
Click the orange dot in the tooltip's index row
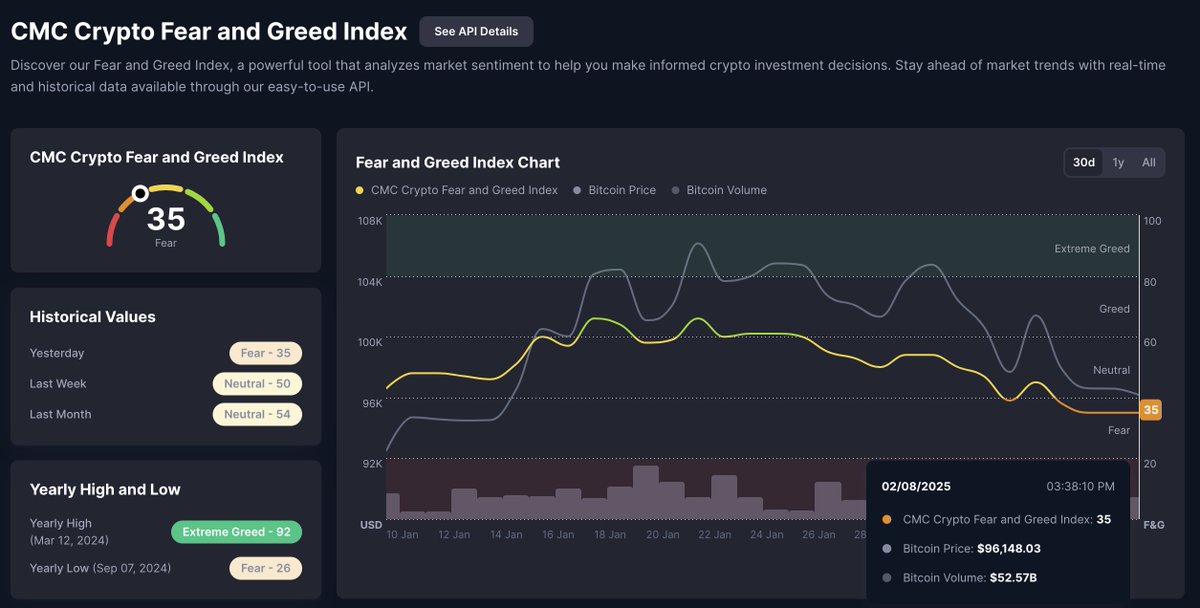887,519
